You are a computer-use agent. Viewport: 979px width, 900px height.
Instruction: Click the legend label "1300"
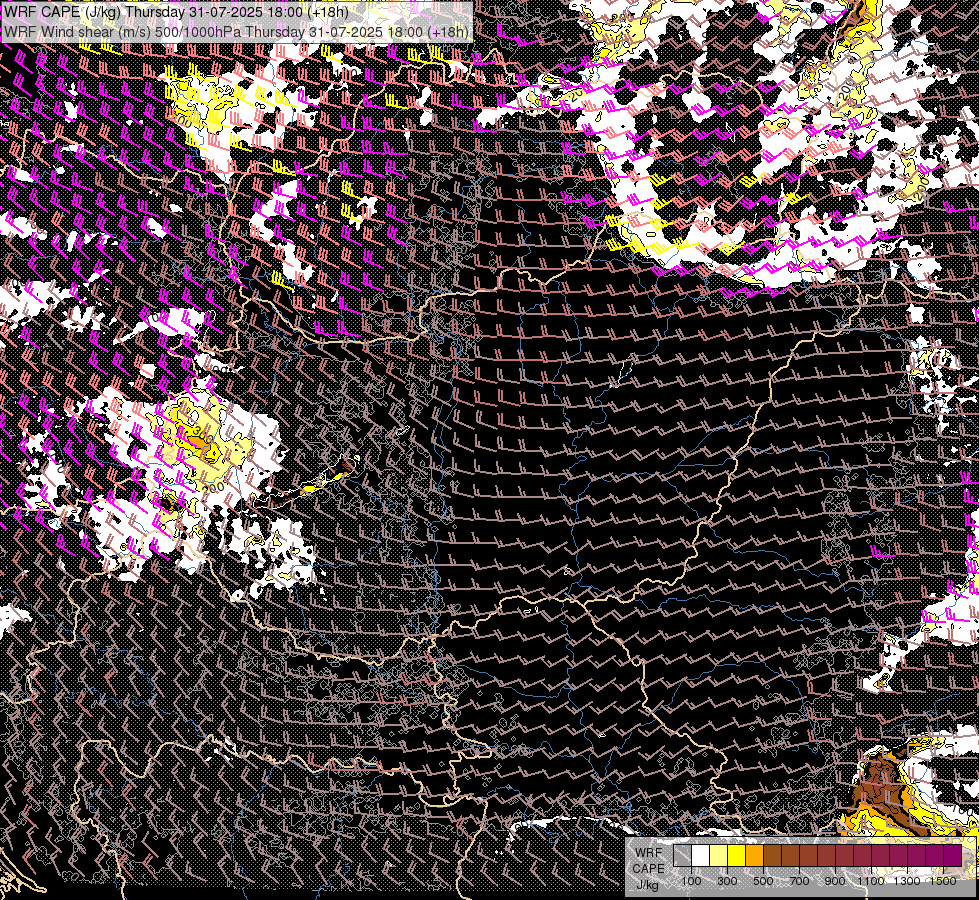tap(907, 881)
